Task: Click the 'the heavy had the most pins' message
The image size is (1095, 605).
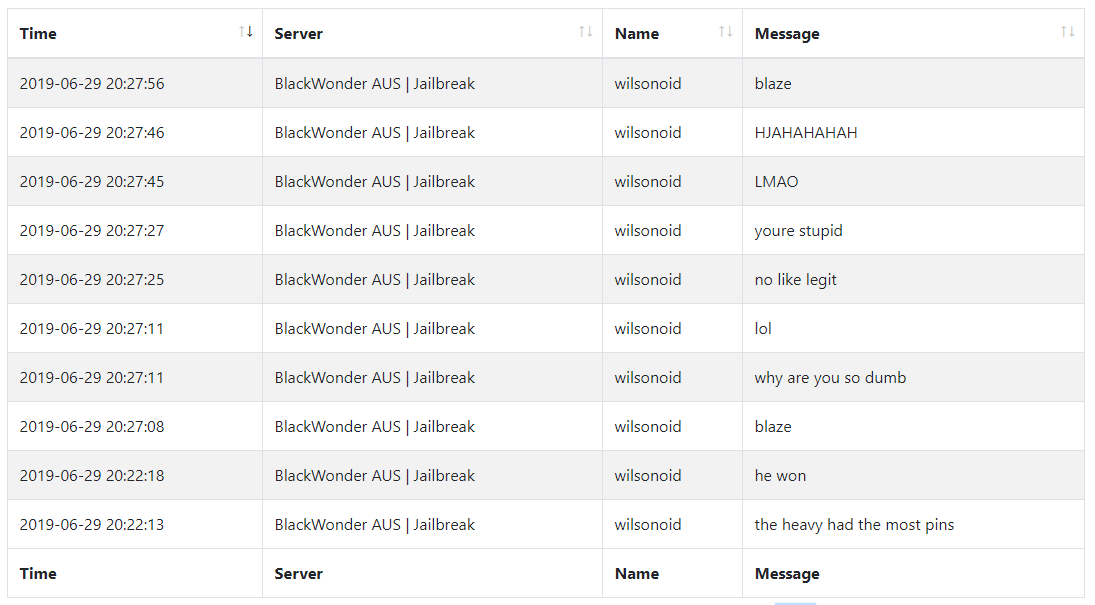Action: tap(854, 525)
